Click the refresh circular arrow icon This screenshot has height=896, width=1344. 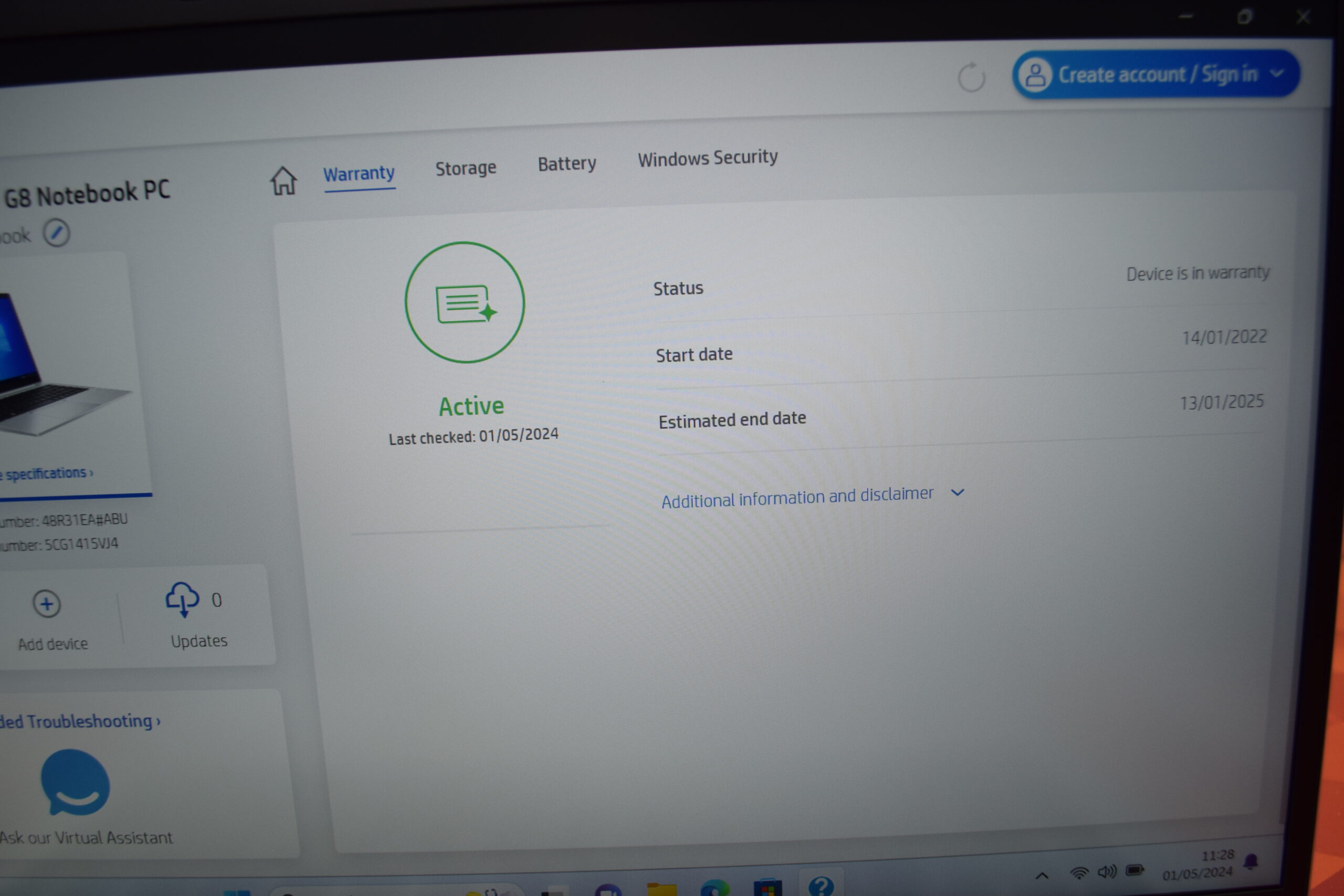pos(971,77)
